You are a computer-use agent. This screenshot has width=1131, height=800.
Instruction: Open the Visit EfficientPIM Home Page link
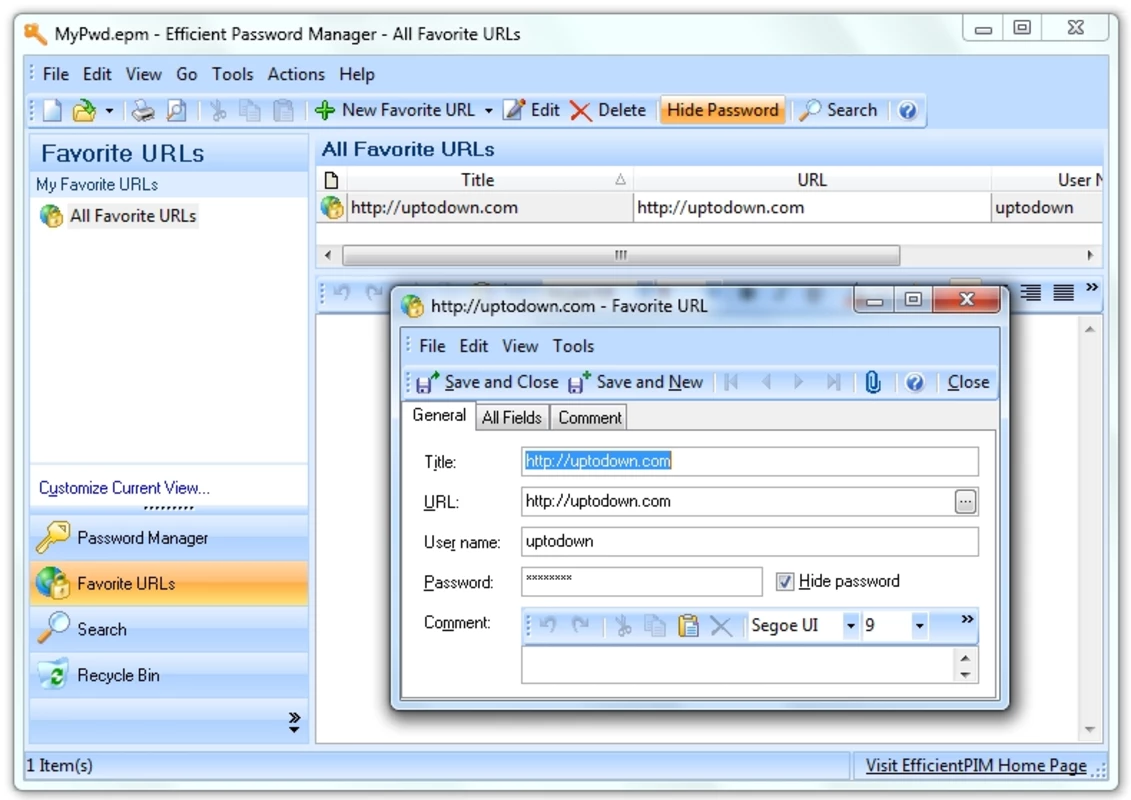pyautogui.click(x=976, y=765)
